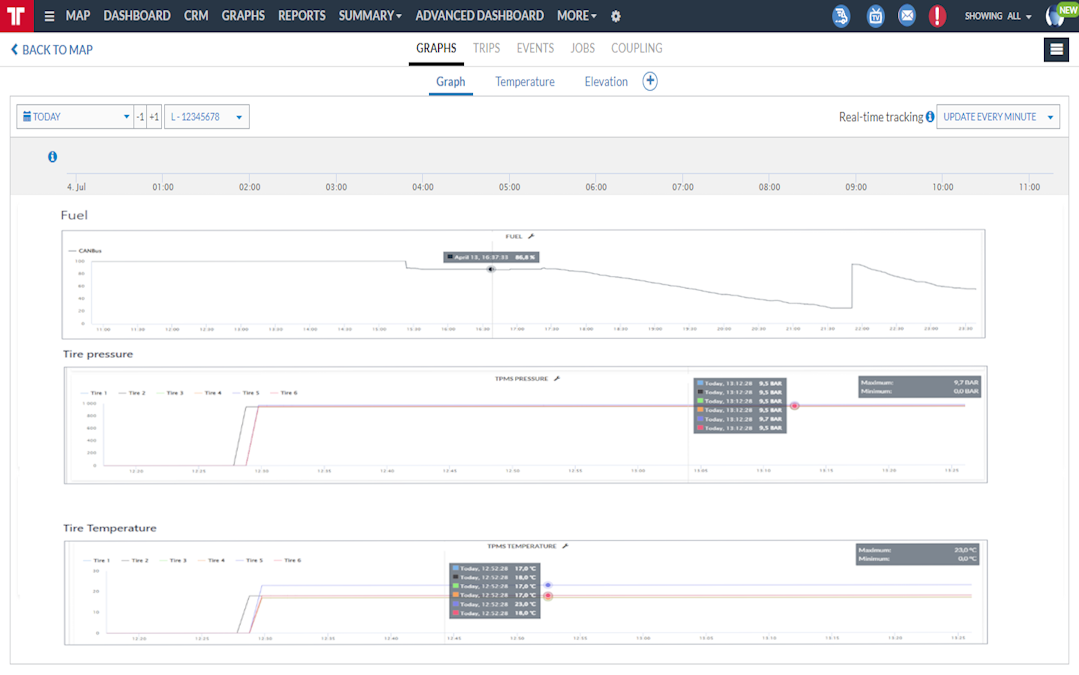
Task: Go back to map link
Action: (x=52, y=50)
